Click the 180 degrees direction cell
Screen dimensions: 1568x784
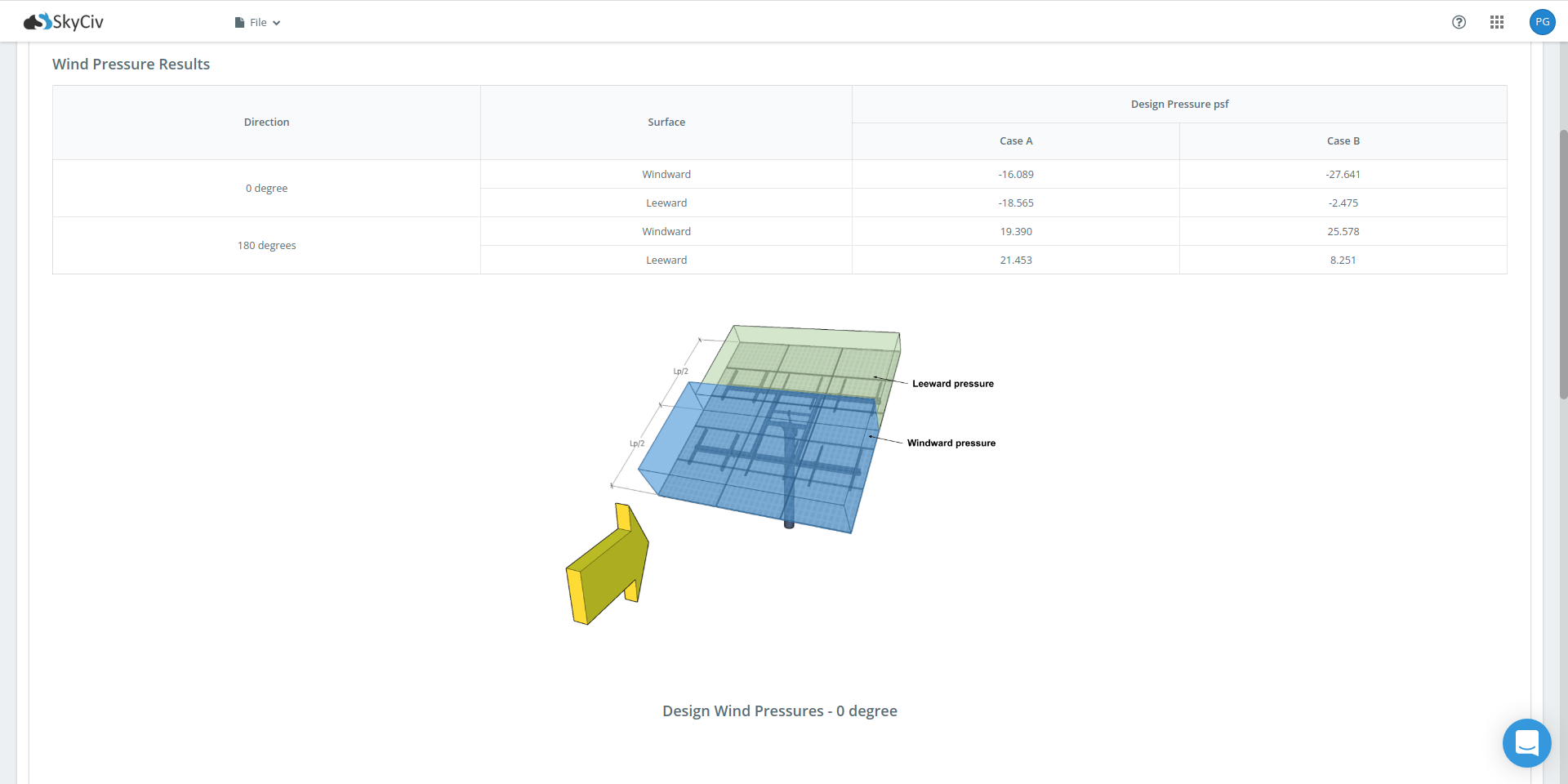[266, 246]
